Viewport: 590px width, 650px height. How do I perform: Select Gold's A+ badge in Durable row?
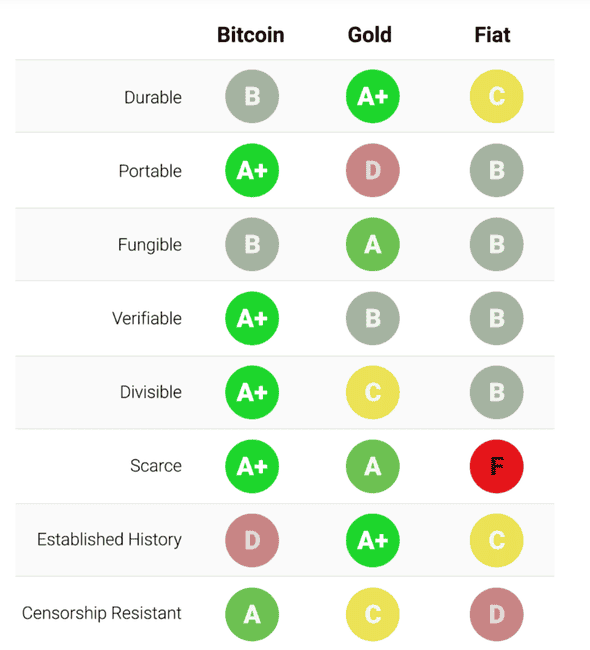(x=373, y=96)
